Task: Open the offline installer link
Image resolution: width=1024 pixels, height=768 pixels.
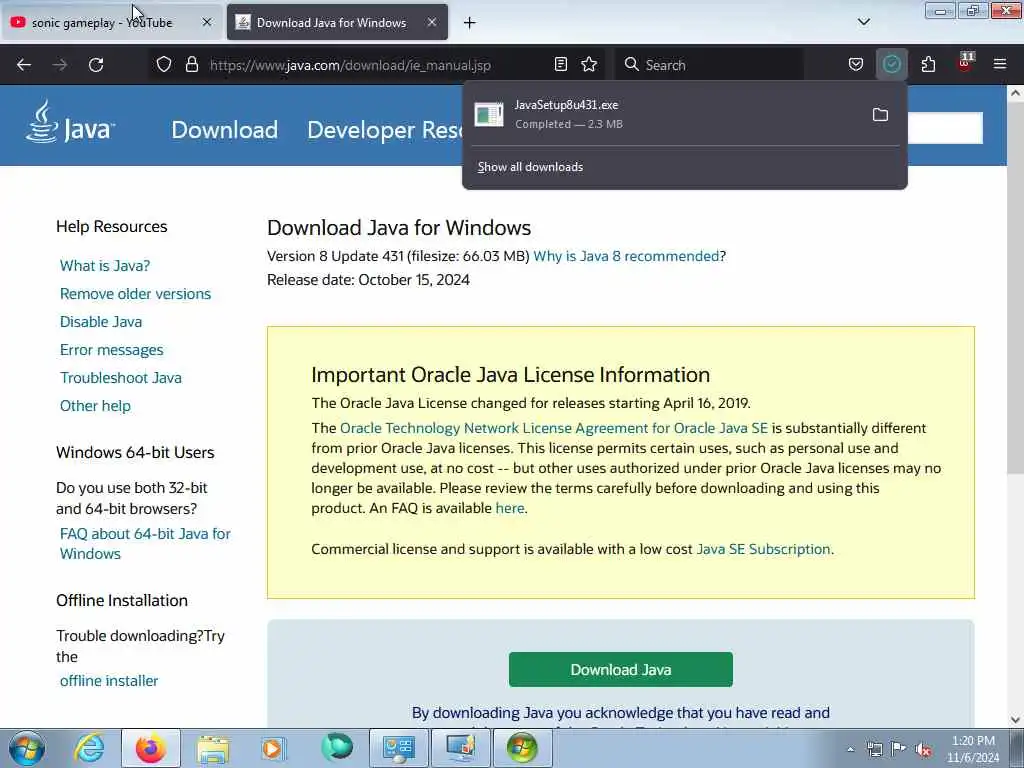Action: point(109,681)
